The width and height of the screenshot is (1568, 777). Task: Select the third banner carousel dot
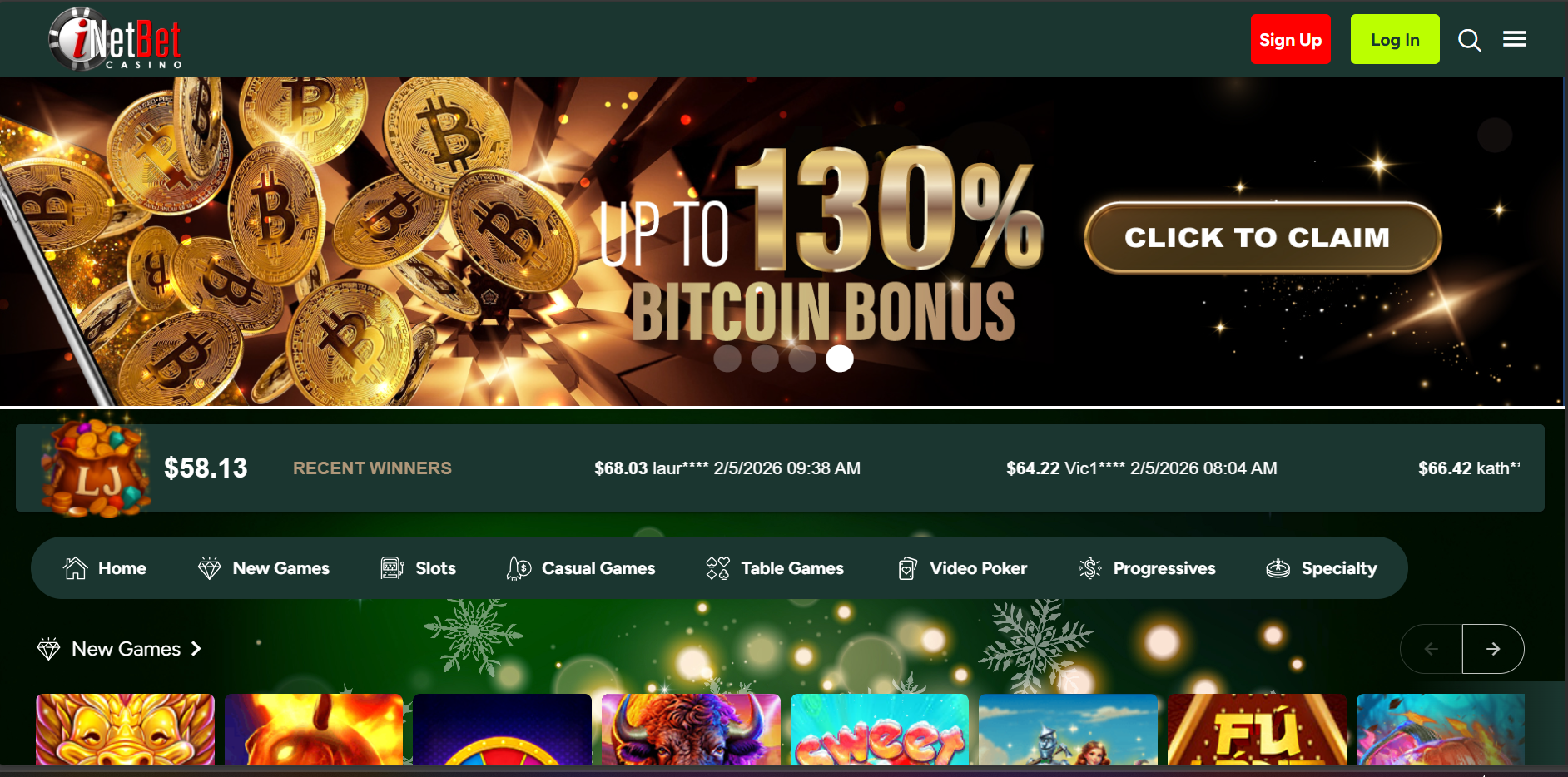pos(802,359)
